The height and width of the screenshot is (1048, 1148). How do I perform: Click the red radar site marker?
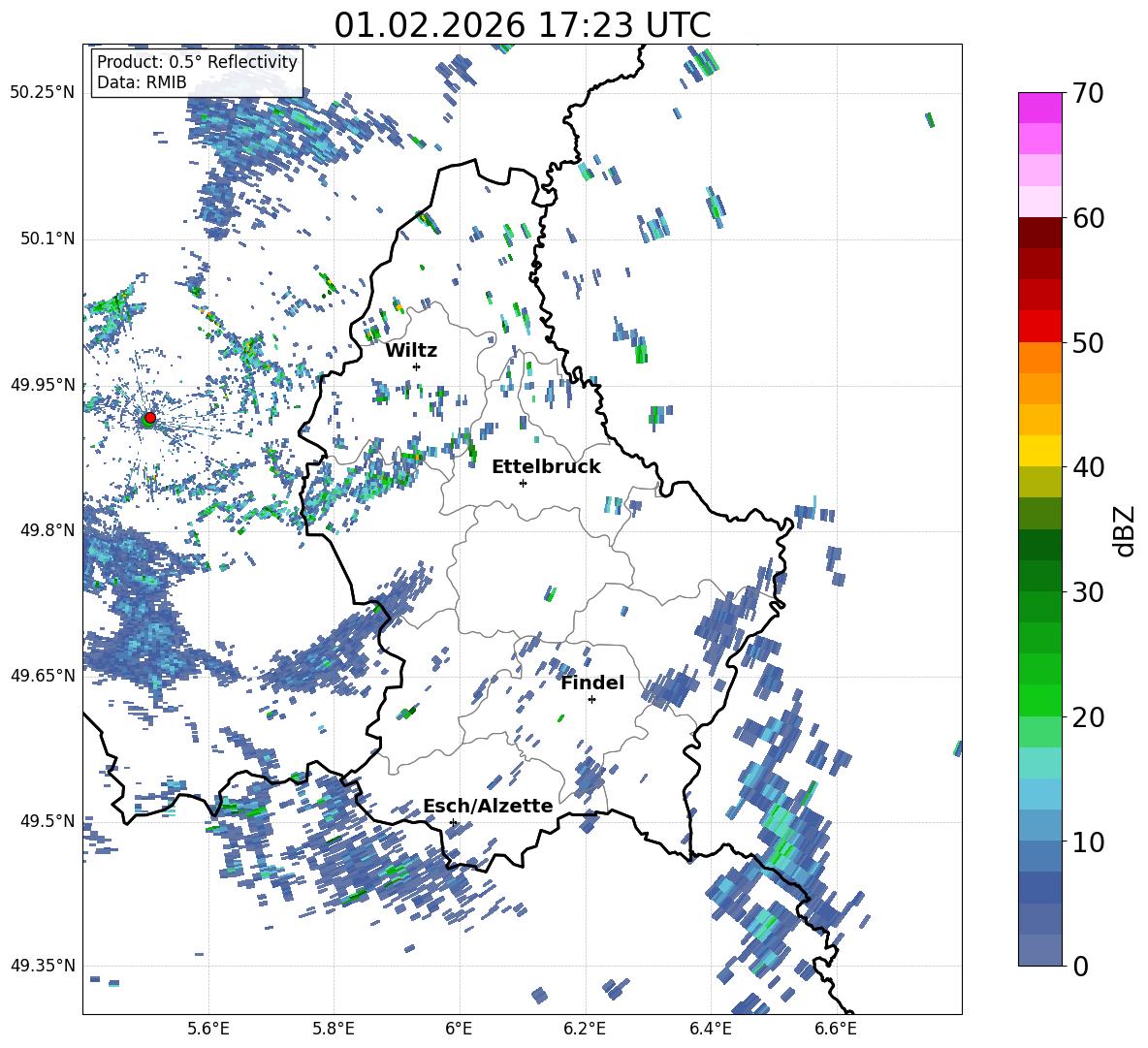(x=149, y=418)
